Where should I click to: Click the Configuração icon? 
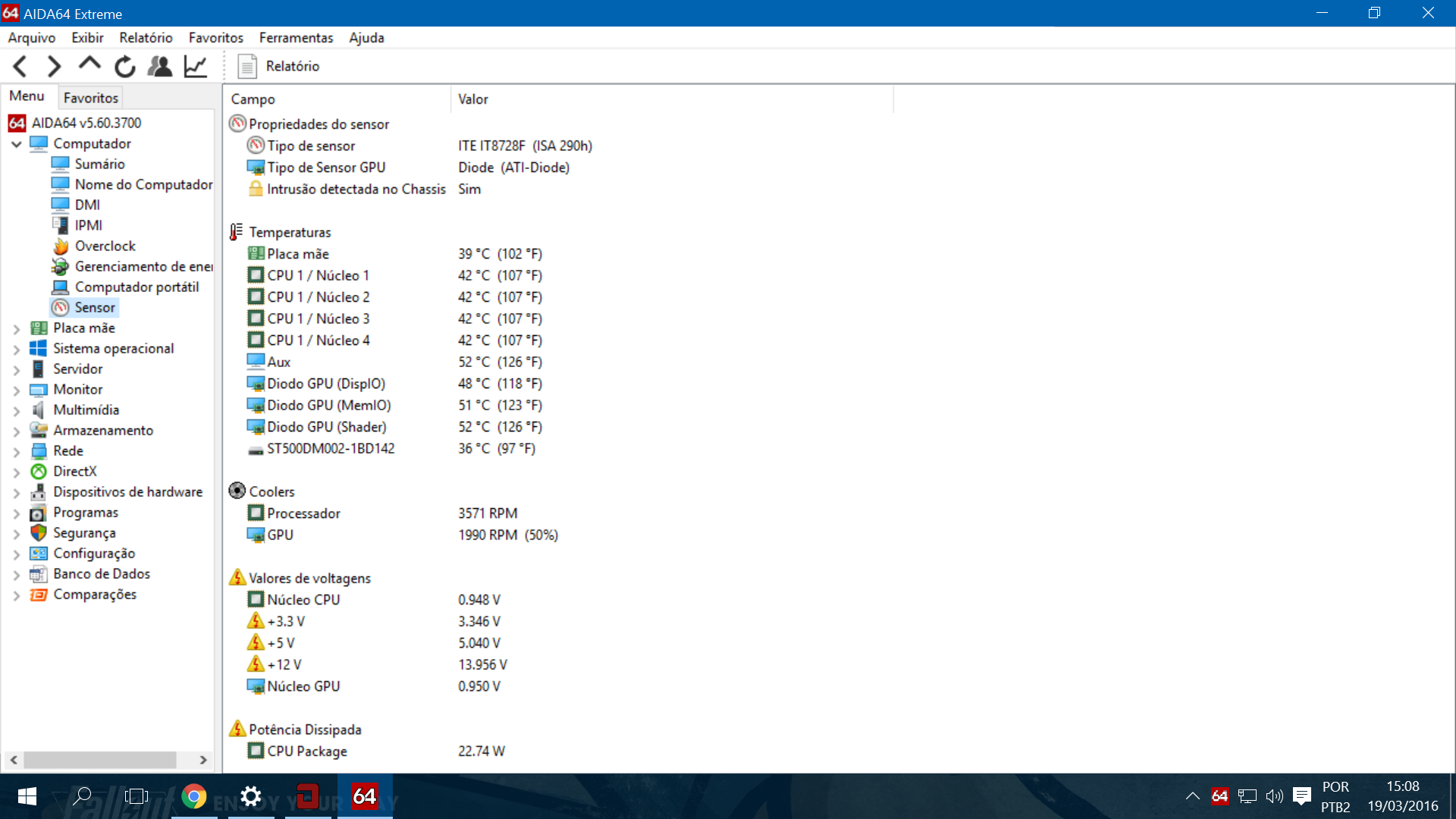(x=39, y=554)
